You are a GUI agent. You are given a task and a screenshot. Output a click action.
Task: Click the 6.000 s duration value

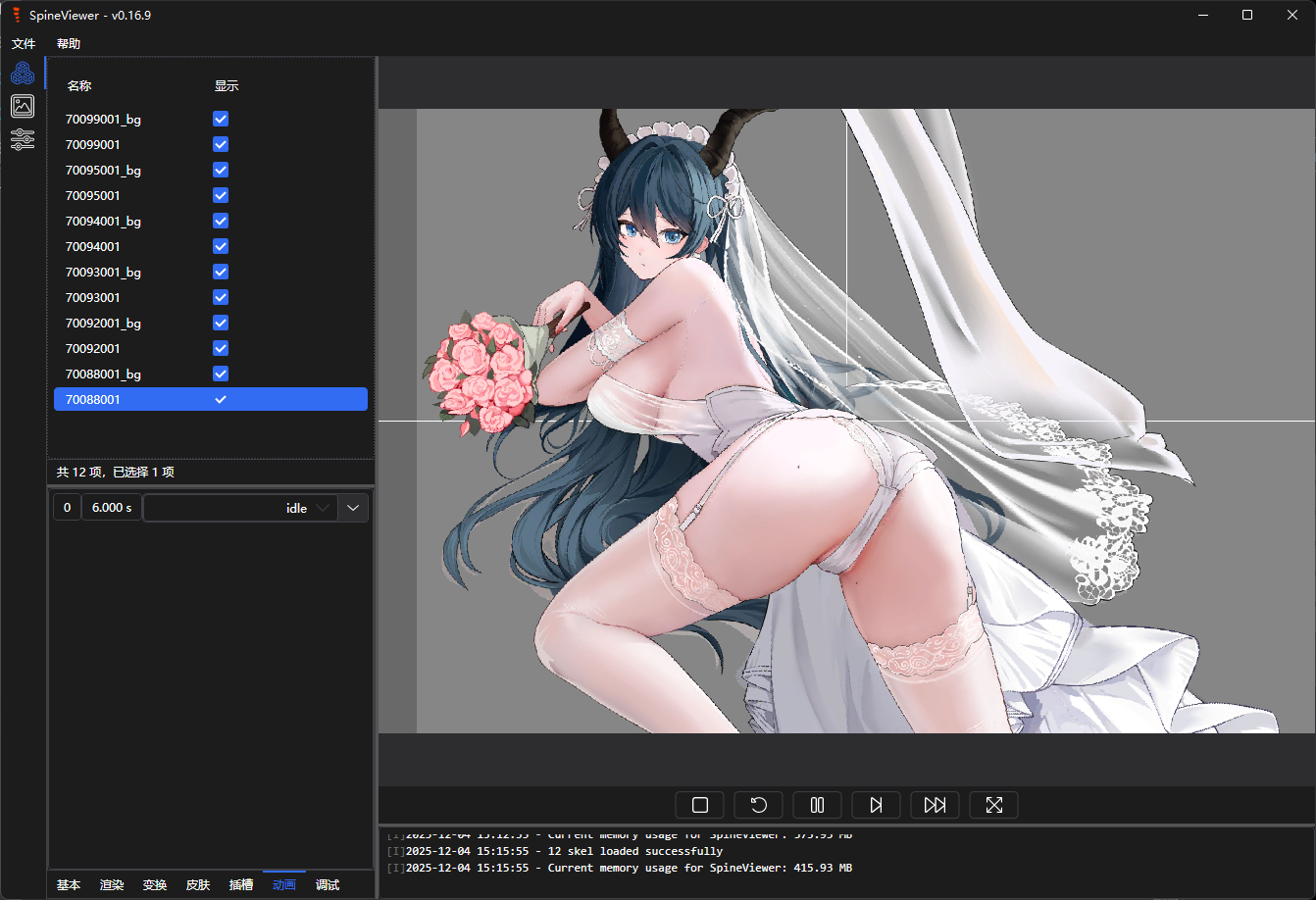click(112, 508)
